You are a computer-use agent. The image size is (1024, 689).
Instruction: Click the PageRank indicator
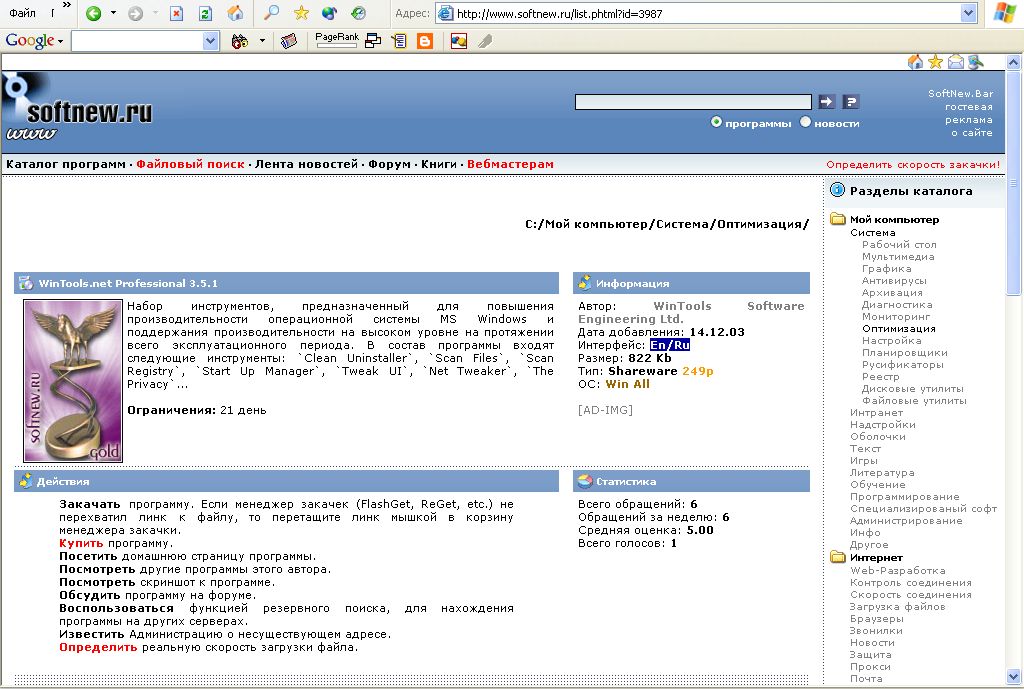[x=336, y=40]
